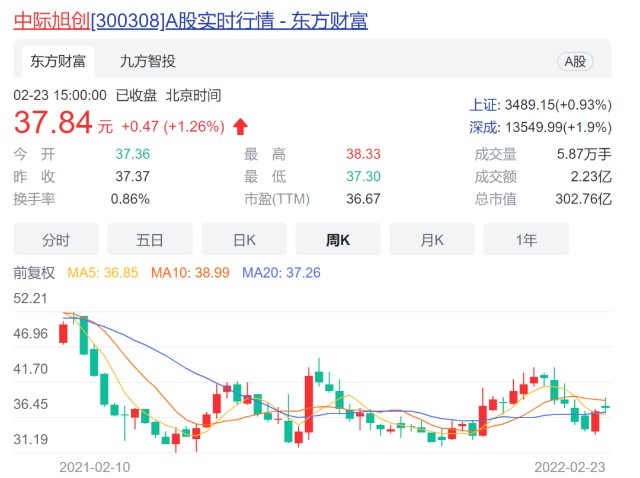Click the 成交量 value 5.87万手
This screenshot has height=478, width=640.
584,154
